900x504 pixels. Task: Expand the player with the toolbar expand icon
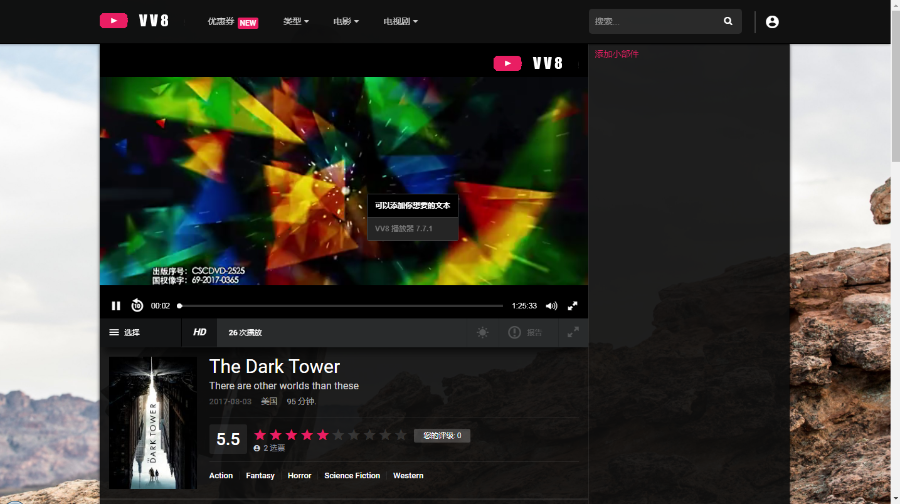point(573,332)
